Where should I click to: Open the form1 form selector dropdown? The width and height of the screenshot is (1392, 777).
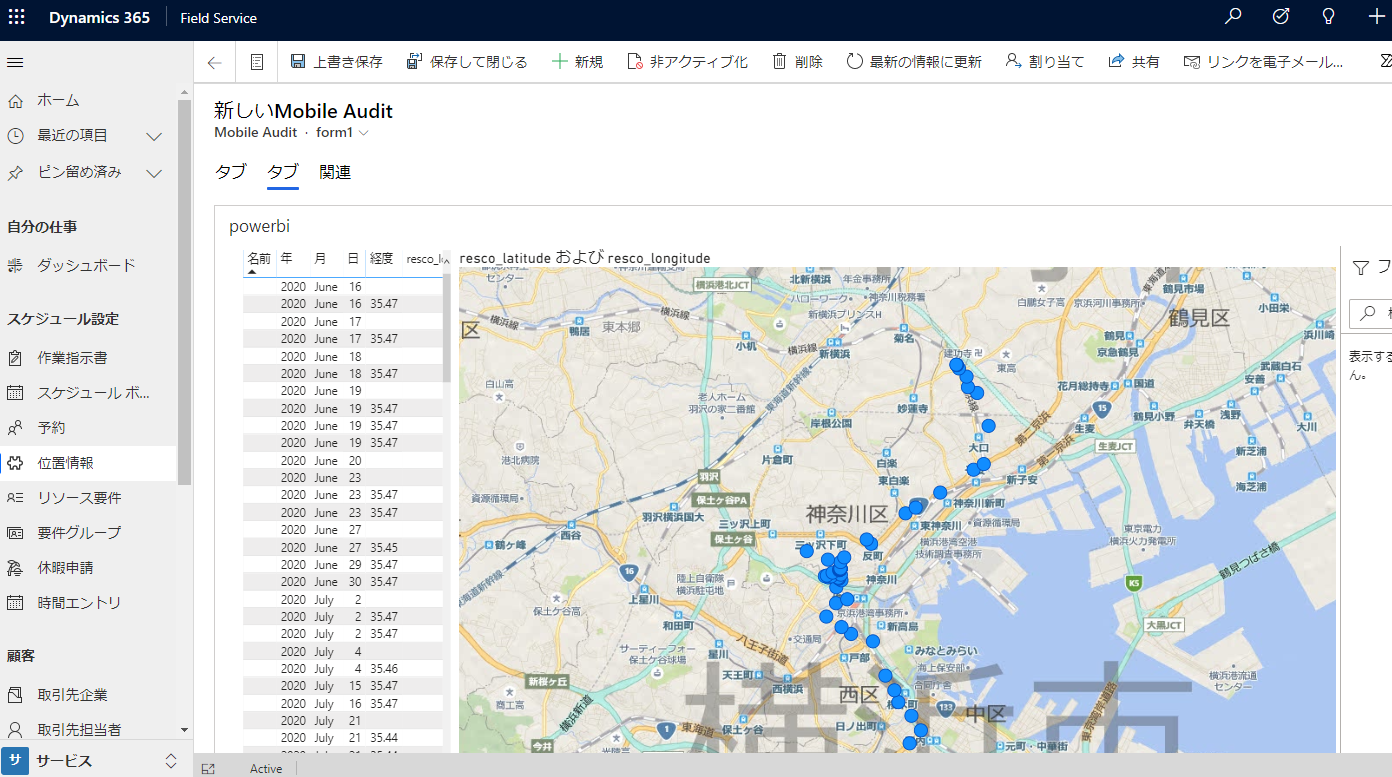[343, 132]
